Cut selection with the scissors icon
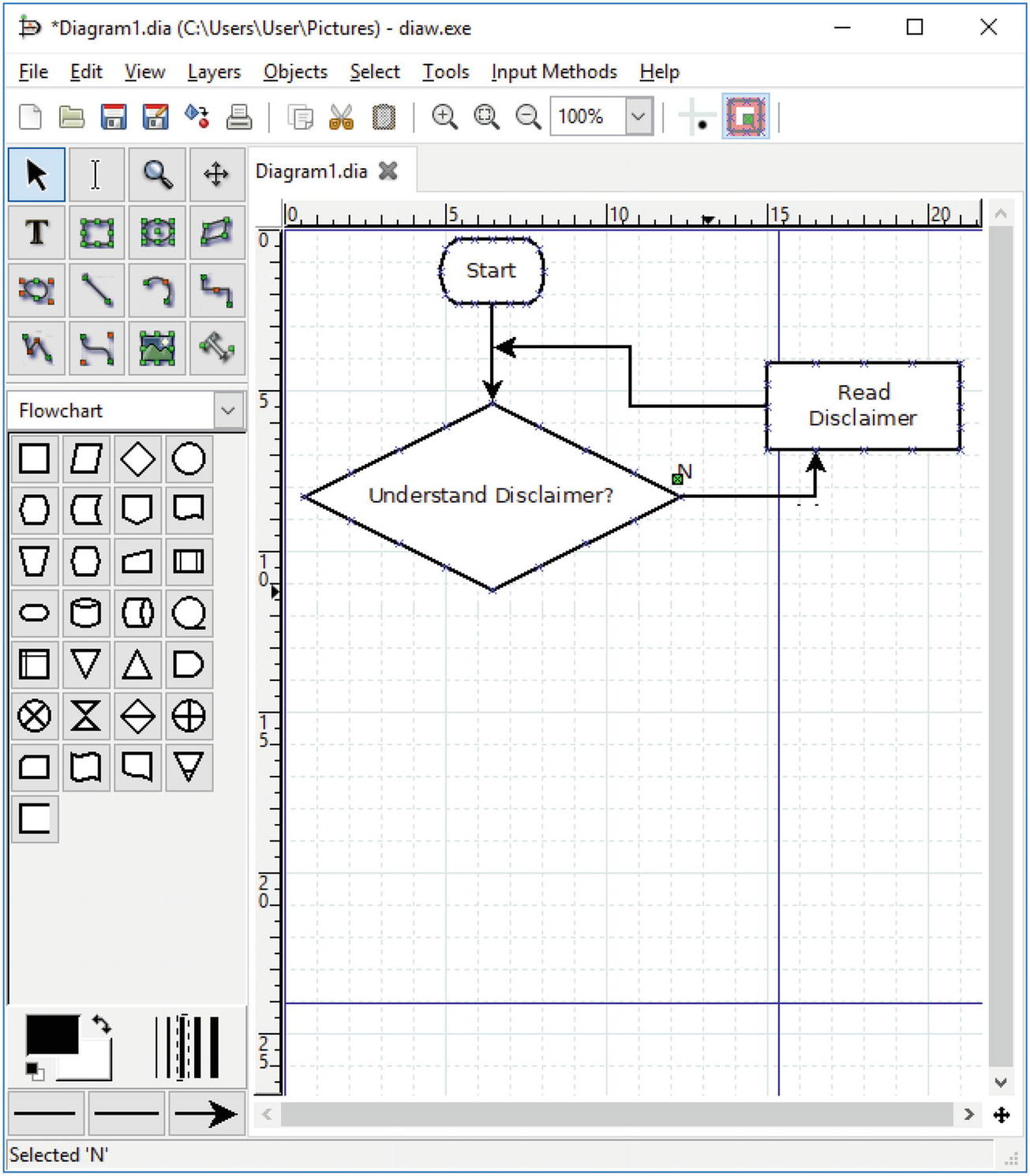The width and height of the screenshot is (1030, 1176). pos(342,118)
